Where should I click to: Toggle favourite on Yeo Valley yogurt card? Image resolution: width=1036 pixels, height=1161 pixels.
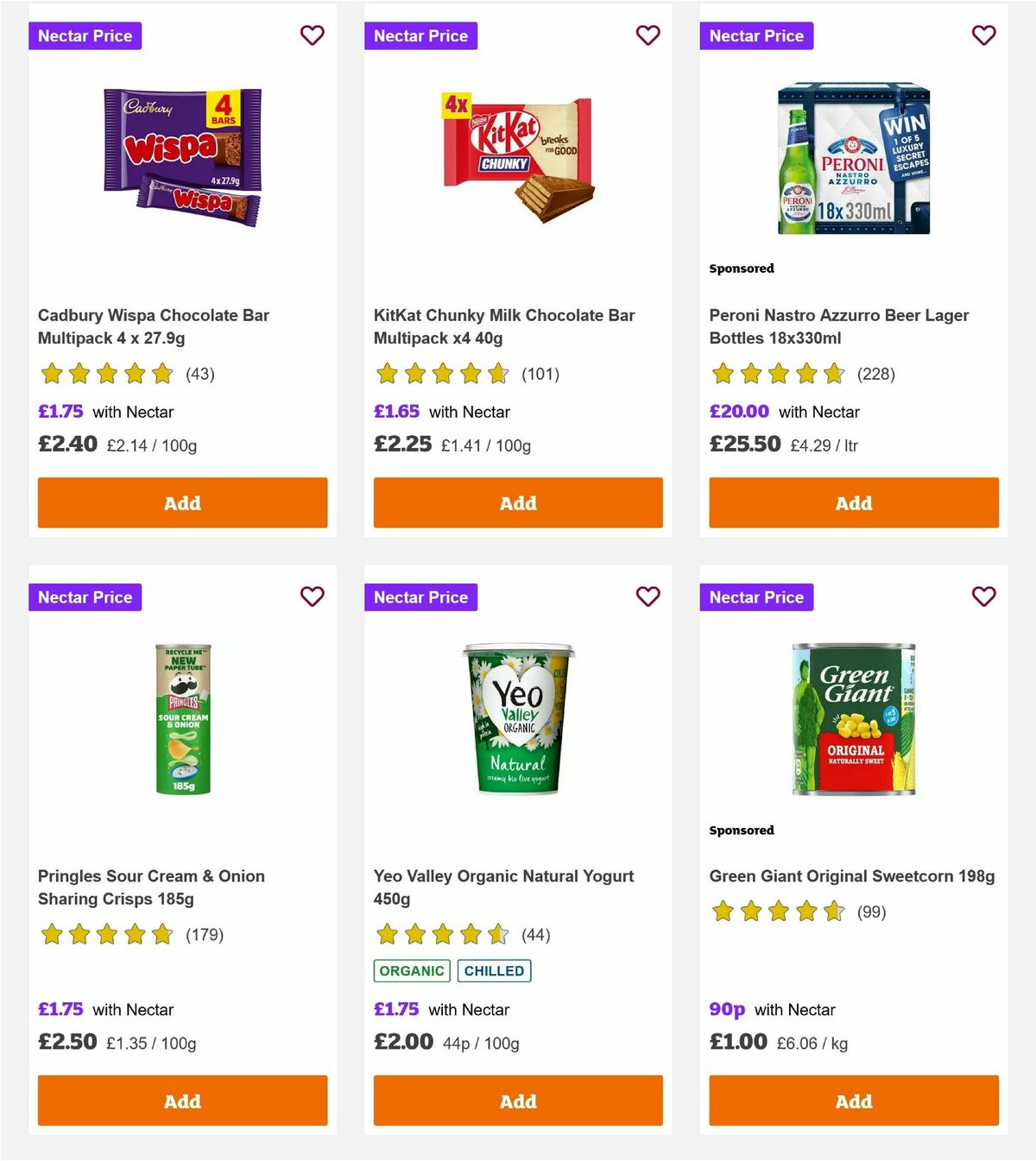click(x=647, y=596)
